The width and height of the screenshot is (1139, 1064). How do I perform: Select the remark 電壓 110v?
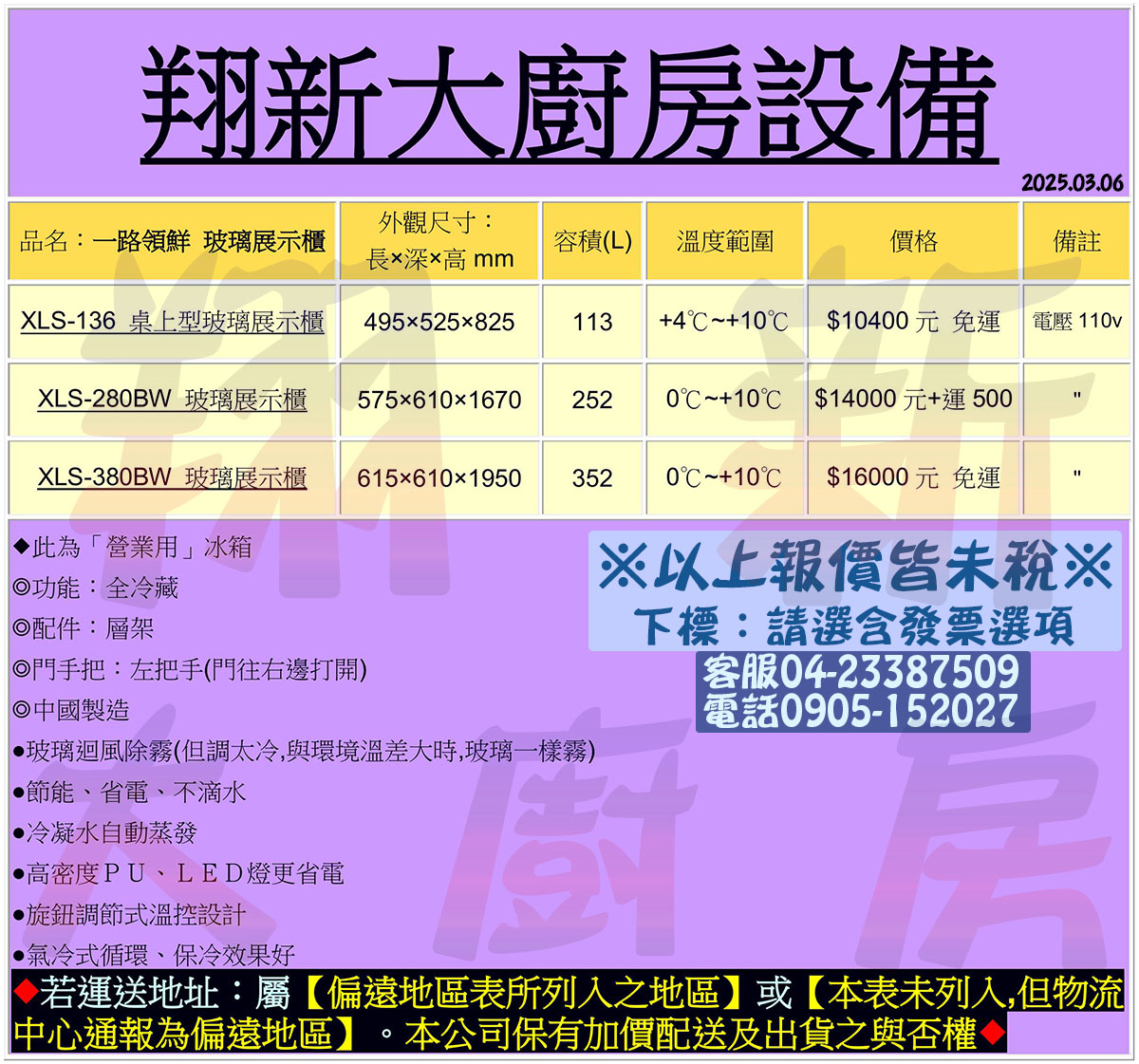1076,321
